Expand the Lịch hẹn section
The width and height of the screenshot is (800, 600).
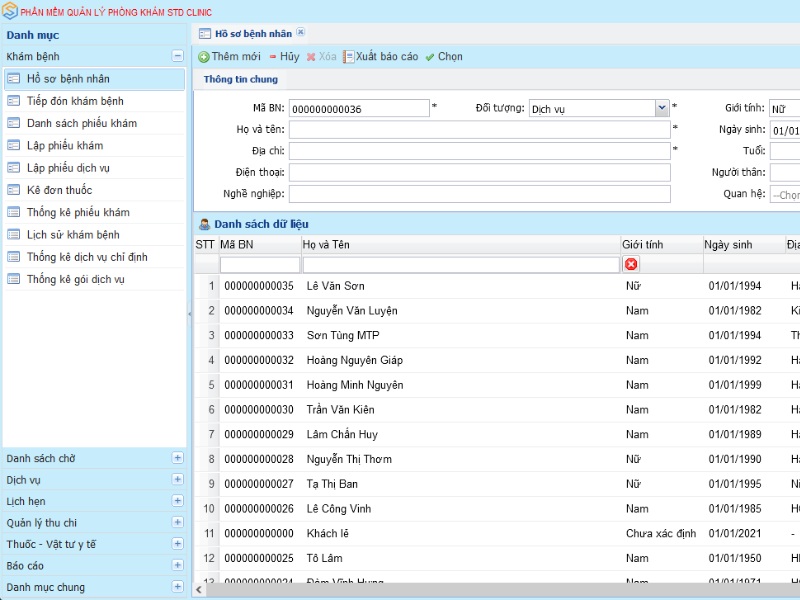[x=178, y=501]
